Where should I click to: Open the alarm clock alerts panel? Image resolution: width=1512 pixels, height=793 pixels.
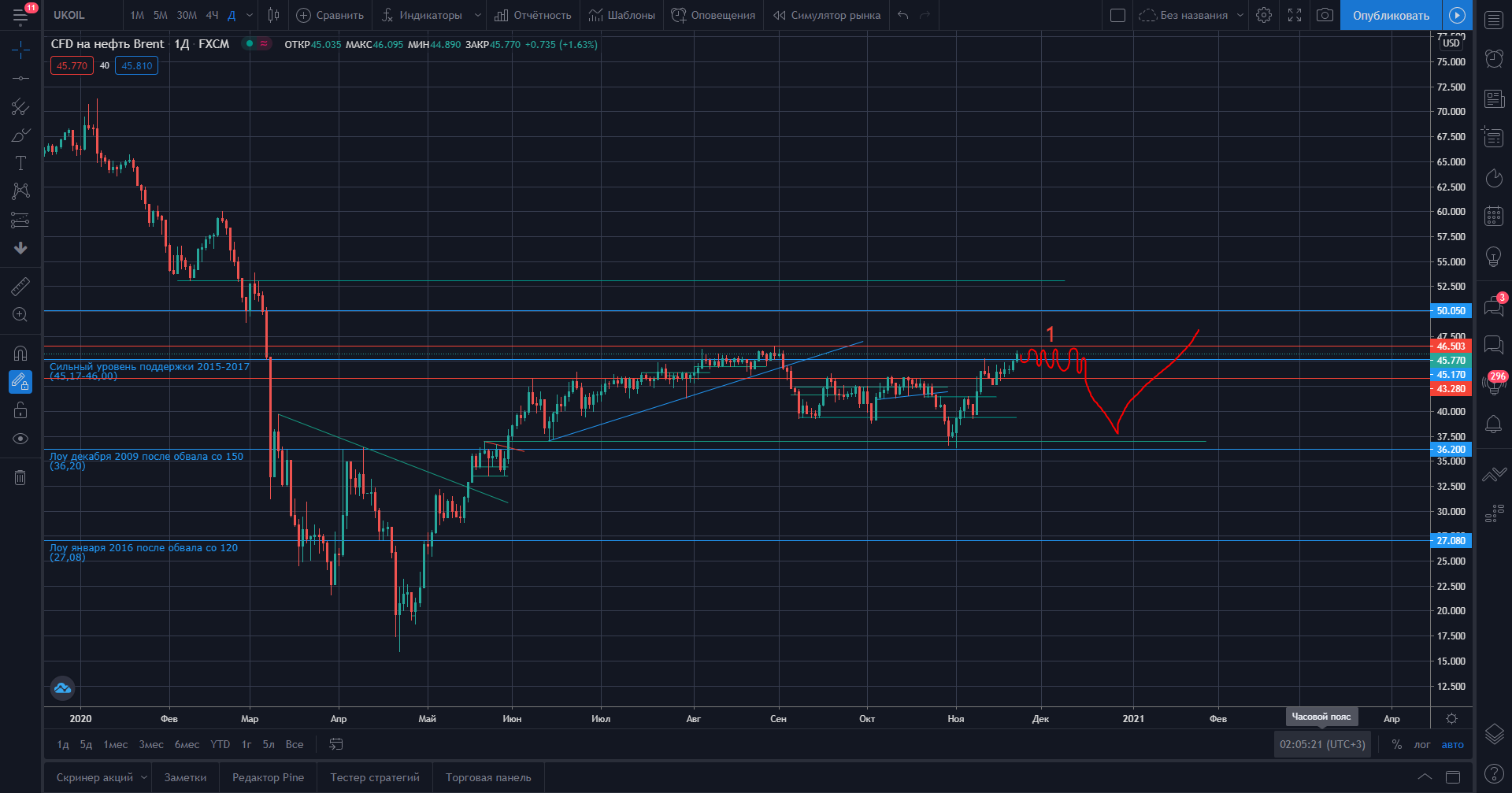click(1493, 57)
